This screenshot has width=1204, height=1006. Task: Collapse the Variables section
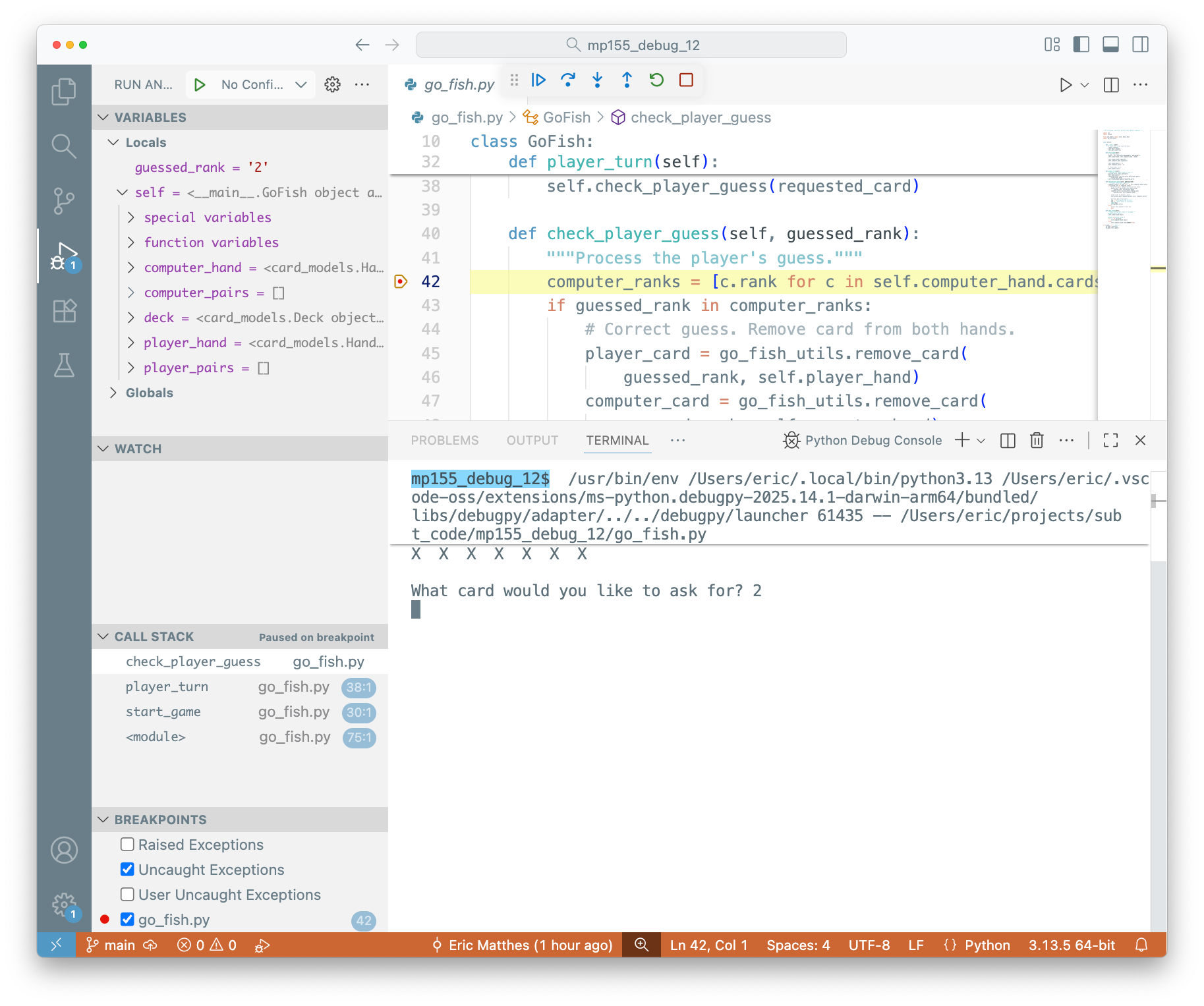(x=103, y=117)
